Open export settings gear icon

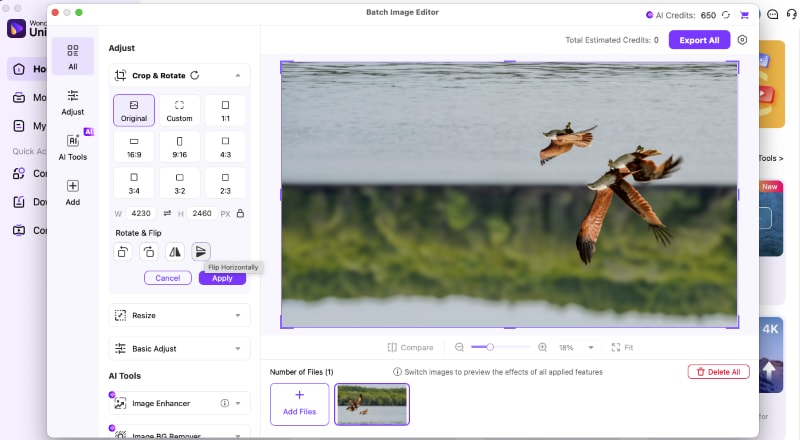tap(742, 40)
